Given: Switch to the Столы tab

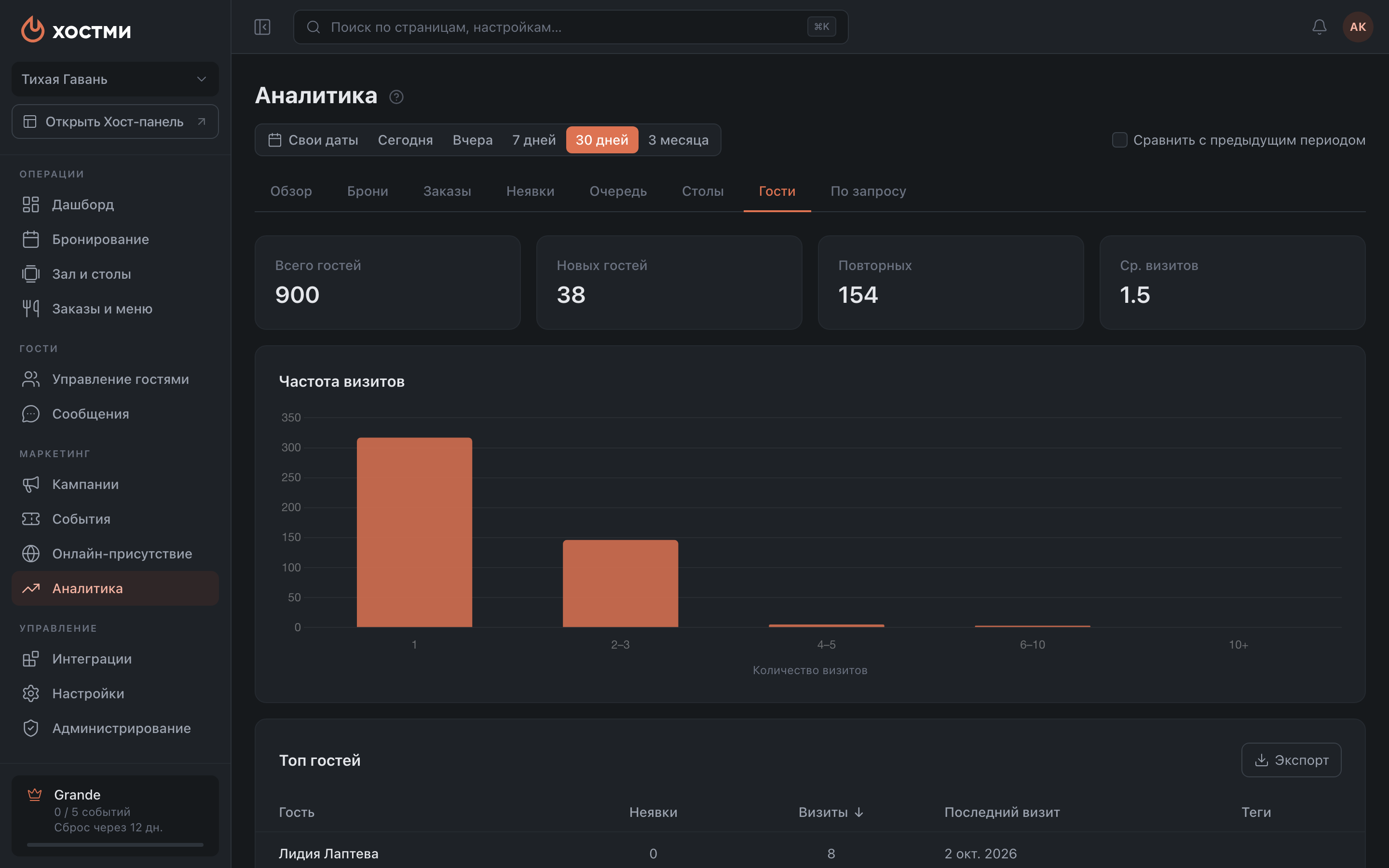Looking at the screenshot, I should tap(703, 191).
